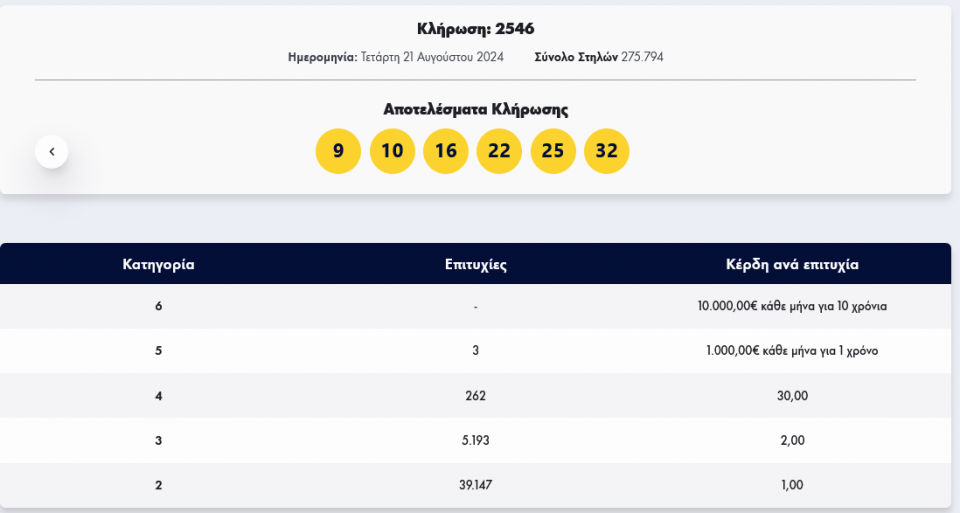
Task: Click the 262 winners cell
Action: pos(476,396)
